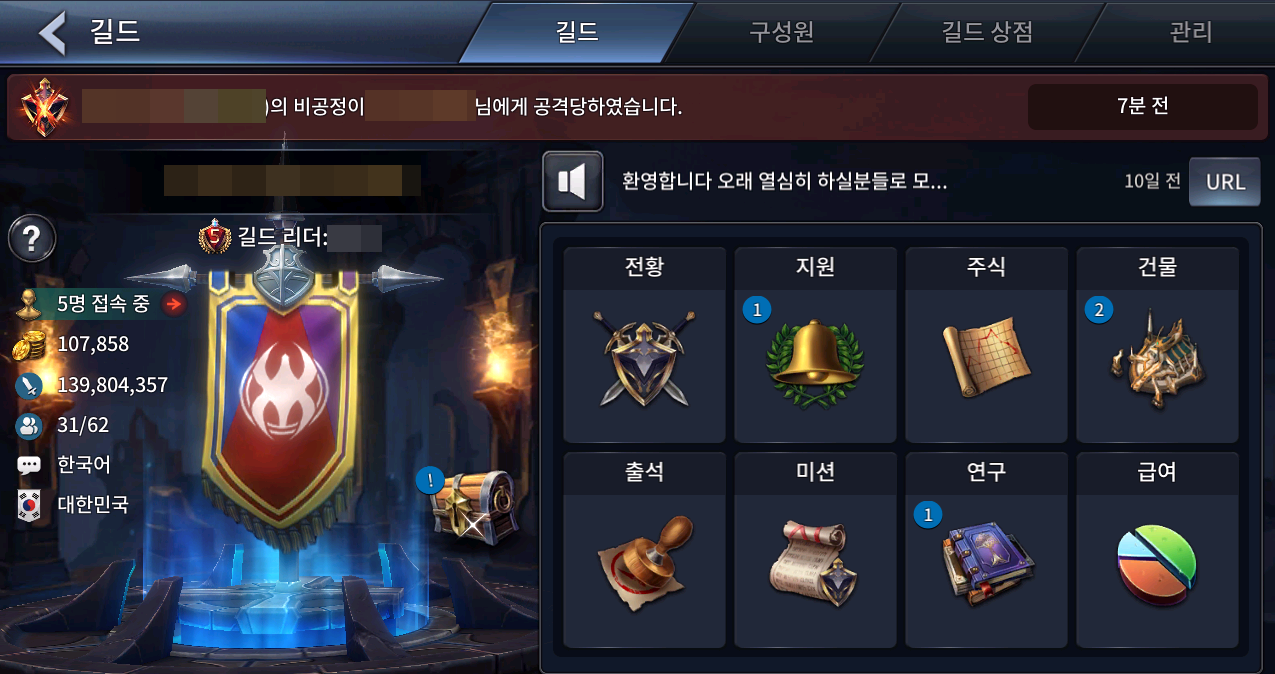Expand online members with the red arrow

click(x=175, y=305)
